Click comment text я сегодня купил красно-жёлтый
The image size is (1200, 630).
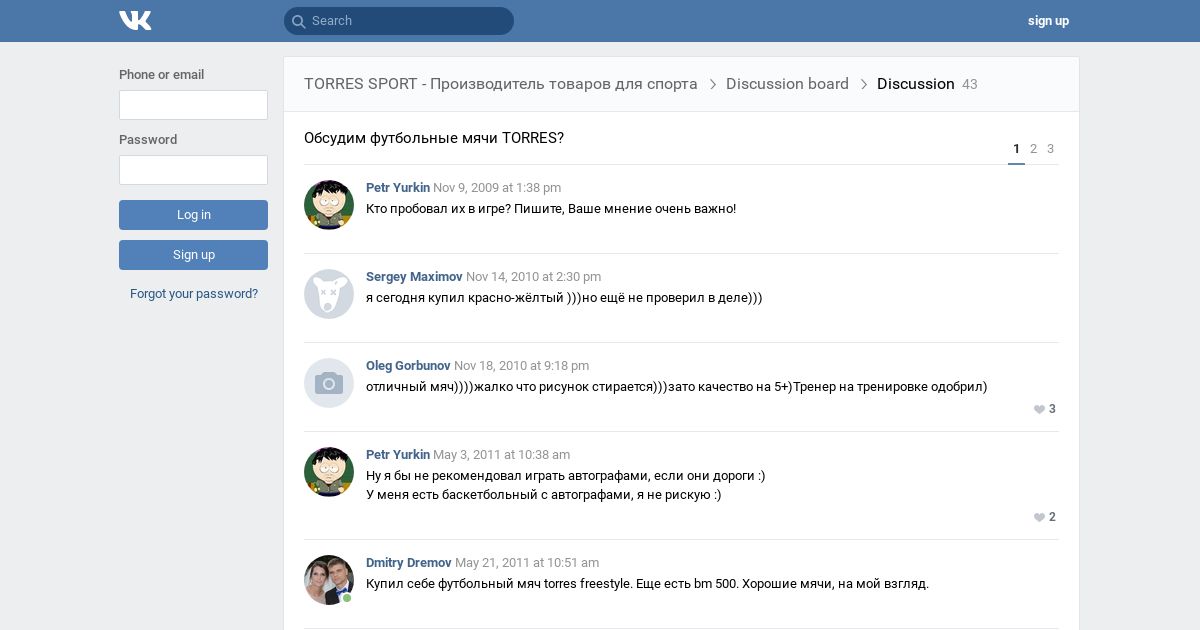[x=465, y=298]
